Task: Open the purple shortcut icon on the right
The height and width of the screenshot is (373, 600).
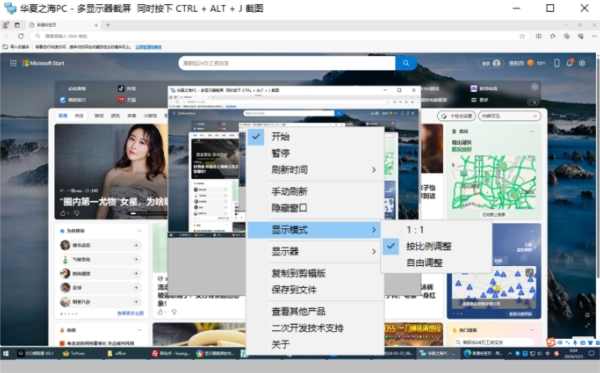Action: tap(474, 88)
